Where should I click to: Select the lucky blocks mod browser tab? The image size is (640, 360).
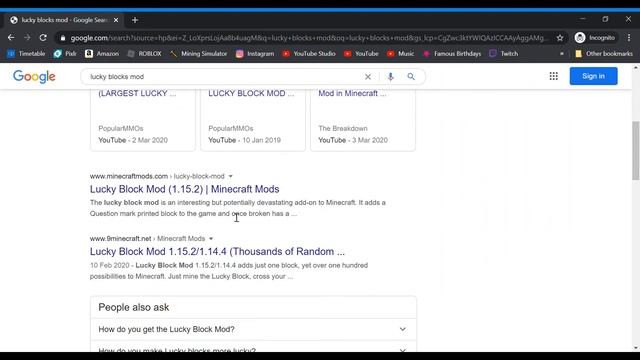pyautogui.click(x=64, y=20)
